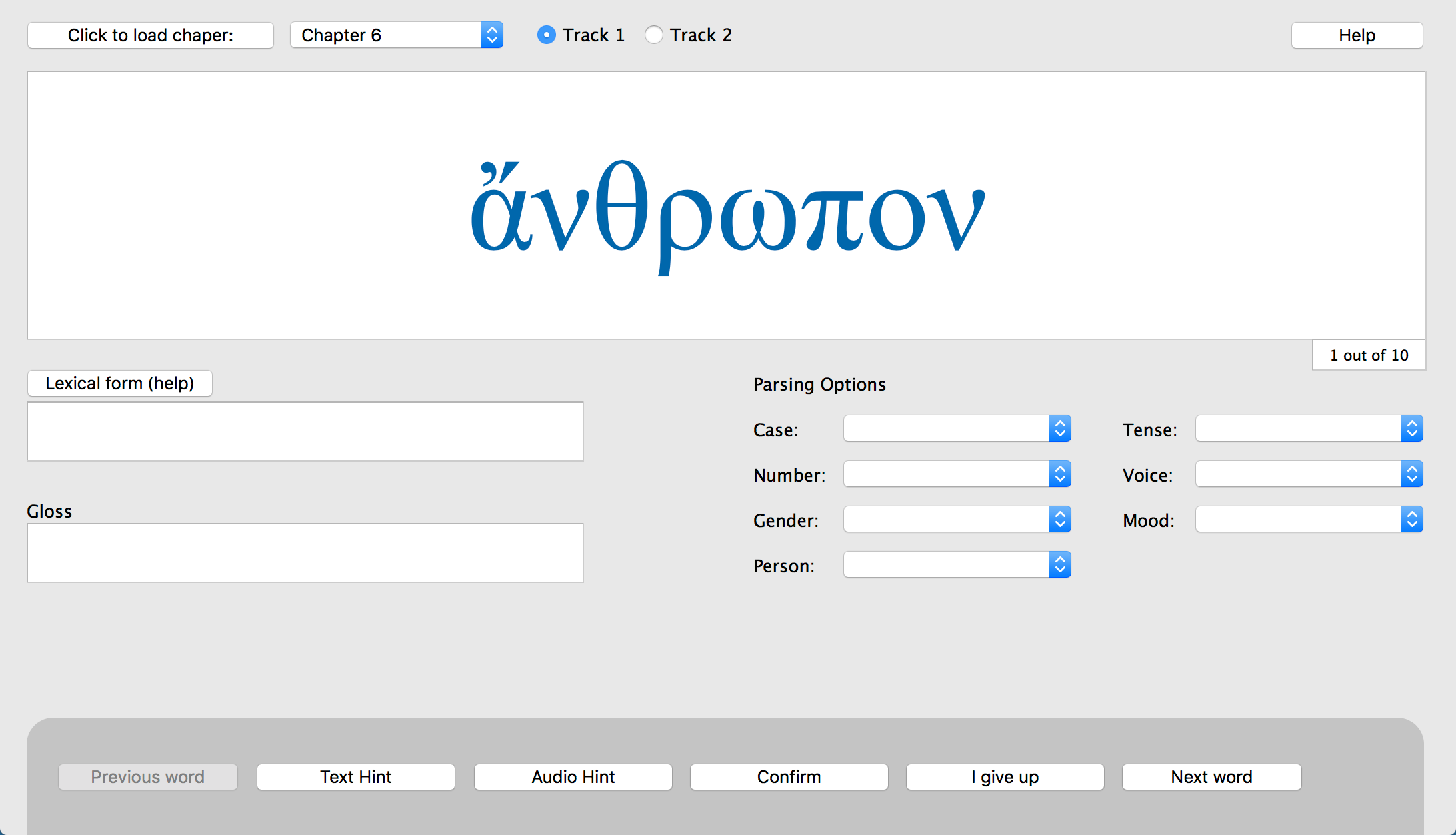Open the Chapter 6 dropdown
Screen dimensions: 1456x835
[x=396, y=35]
